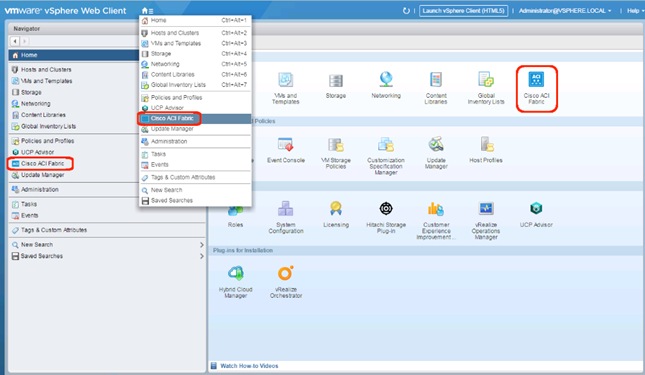Select Home in the dropdown menu

point(195,20)
